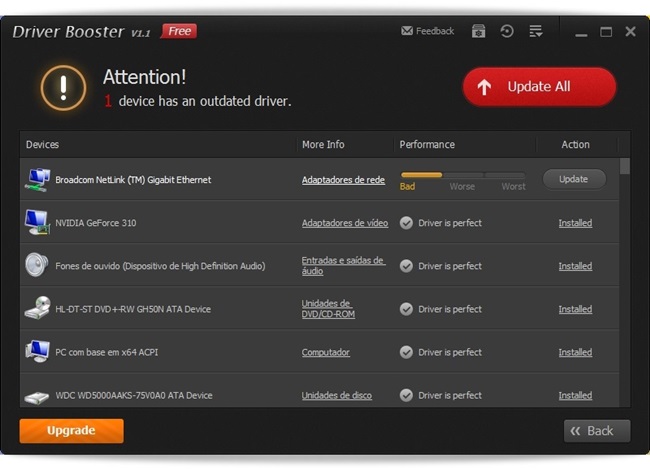Click the restore history clock icon

[507, 31]
